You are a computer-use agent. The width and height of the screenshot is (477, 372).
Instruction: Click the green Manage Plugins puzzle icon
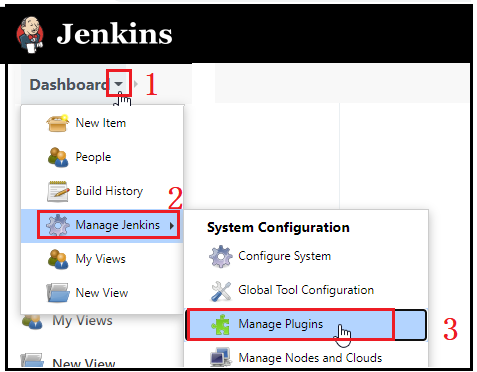[221, 324]
